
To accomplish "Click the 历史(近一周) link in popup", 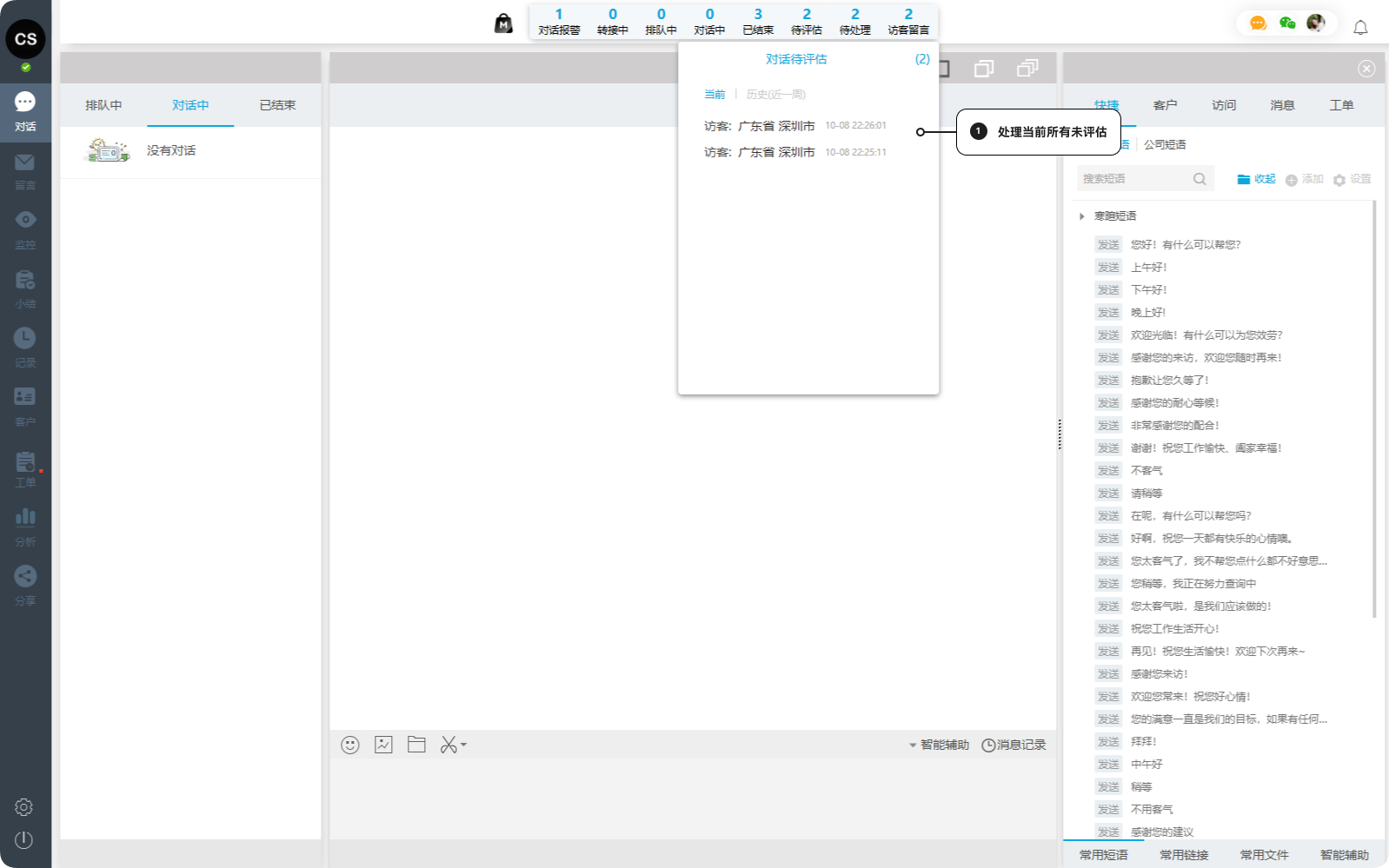I will coord(775,95).
